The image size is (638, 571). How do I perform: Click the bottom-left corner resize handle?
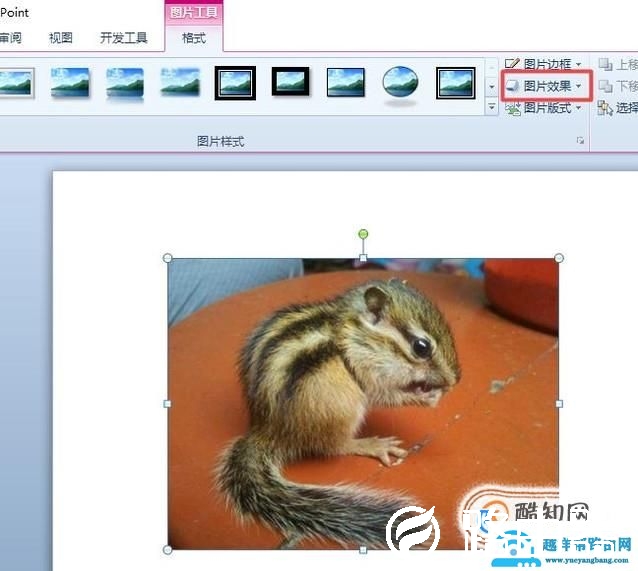[x=167, y=550]
